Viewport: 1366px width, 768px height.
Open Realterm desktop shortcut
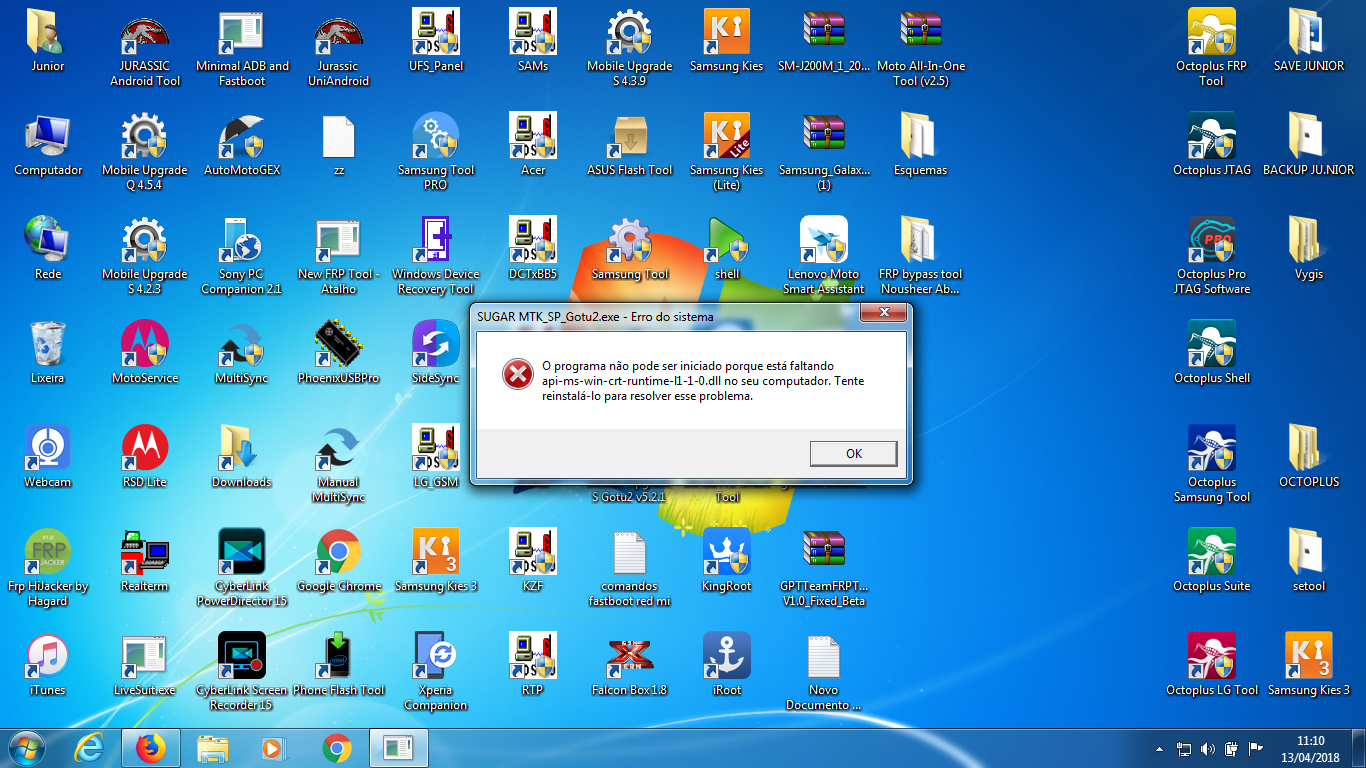145,561
